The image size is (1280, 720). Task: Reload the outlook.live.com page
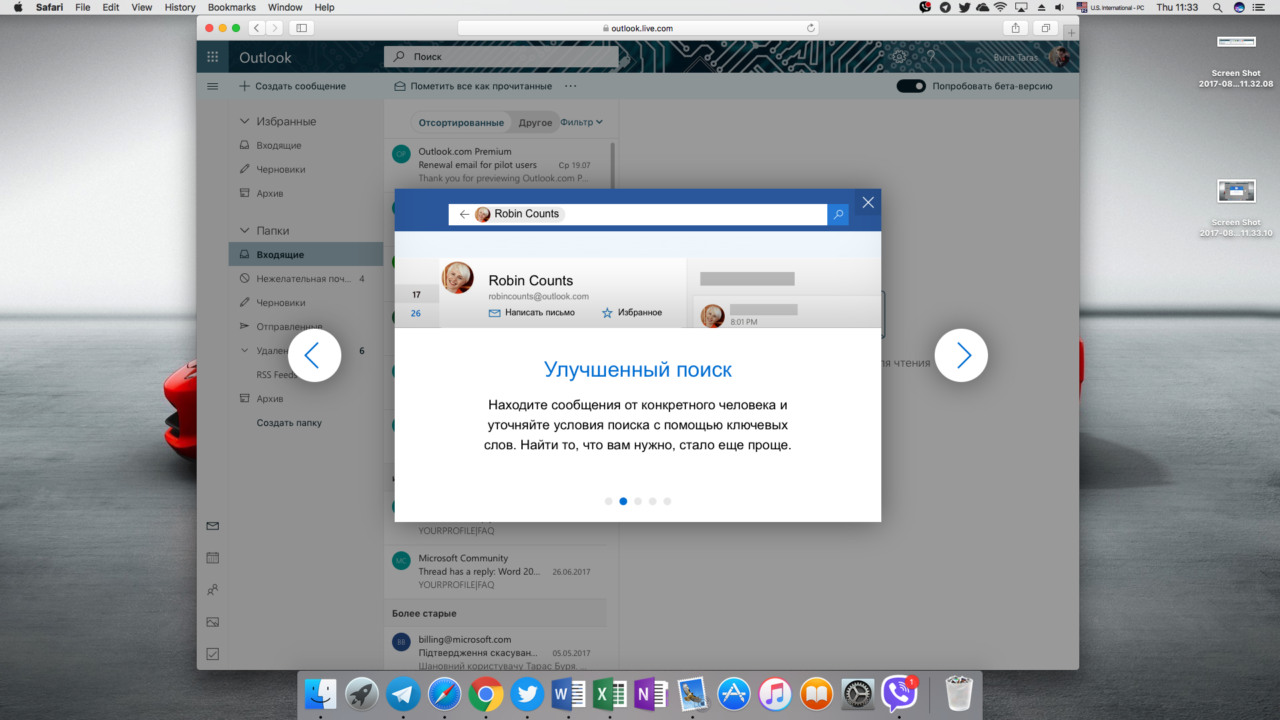[x=810, y=28]
